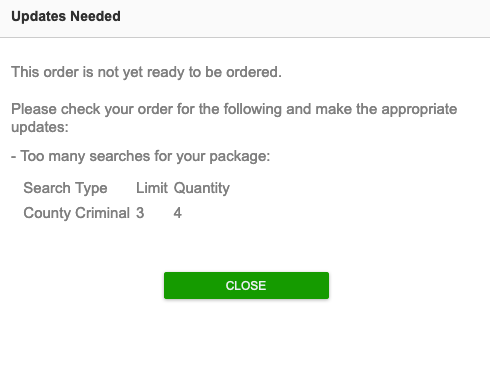
Task: Click the Limit value 3
Action: click(x=140, y=213)
